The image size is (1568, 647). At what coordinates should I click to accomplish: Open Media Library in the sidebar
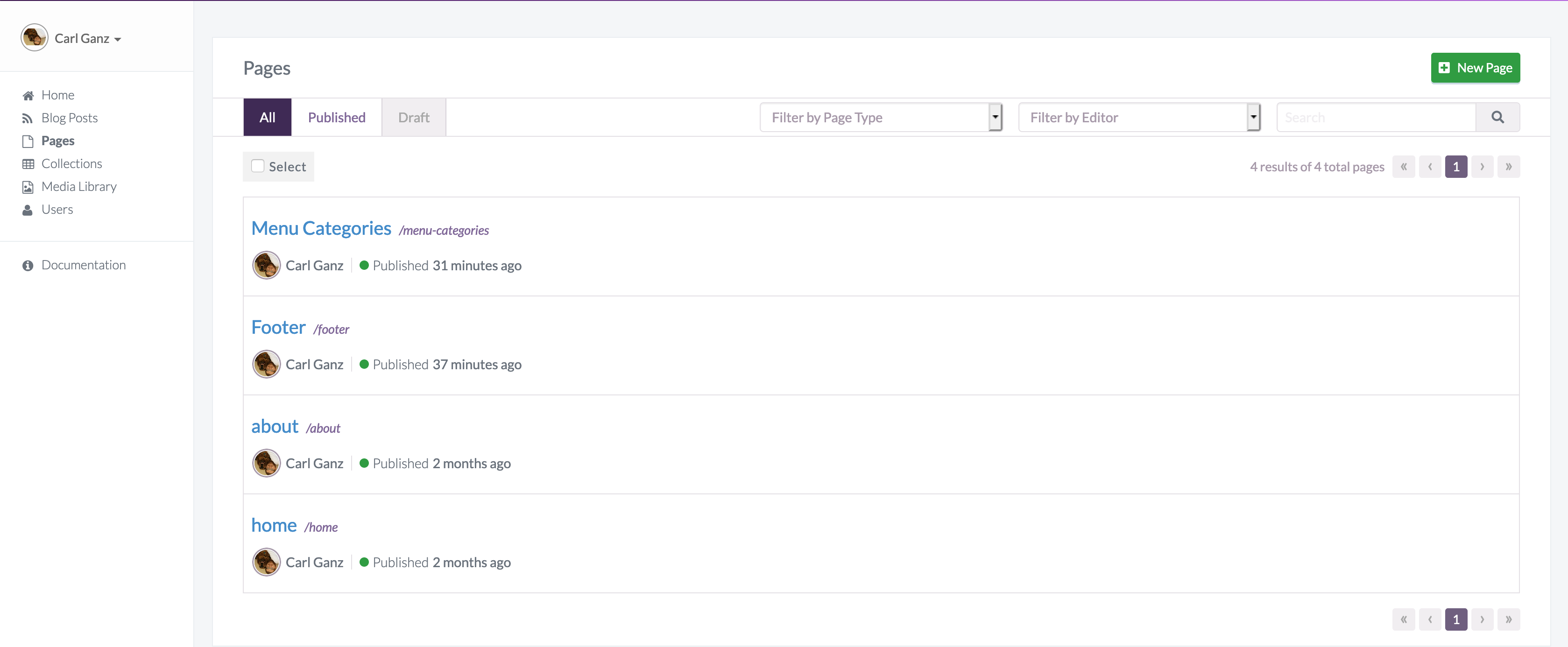coord(79,187)
